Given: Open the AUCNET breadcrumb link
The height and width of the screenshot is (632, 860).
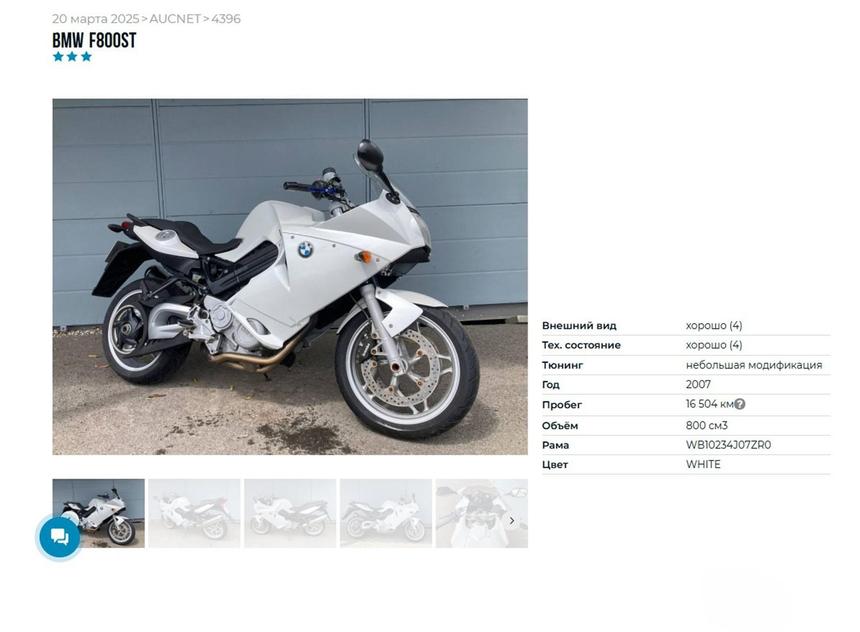Looking at the screenshot, I should click(x=175, y=19).
